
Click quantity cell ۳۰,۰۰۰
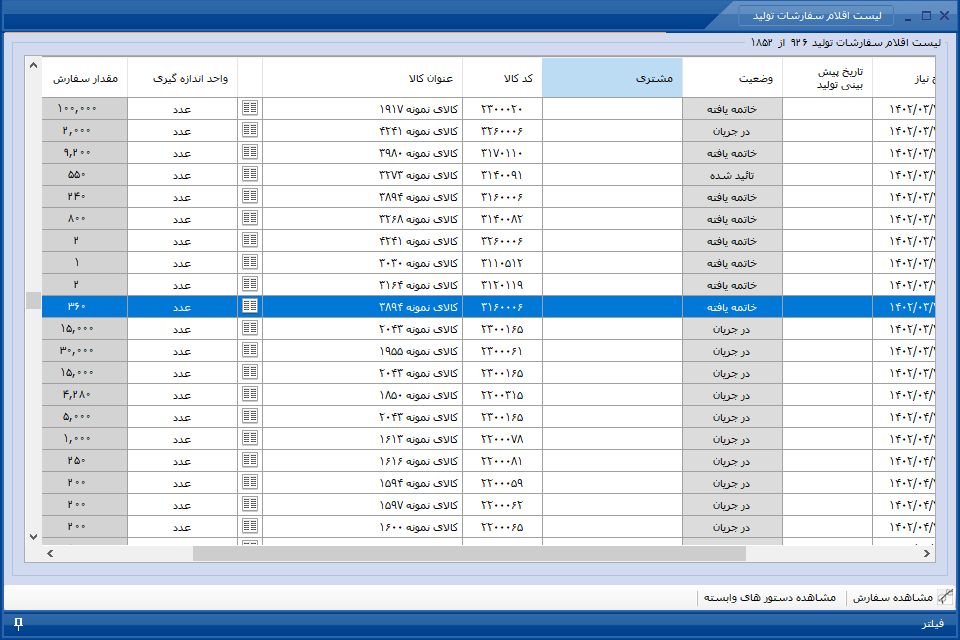pyautogui.click(x=84, y=350)
